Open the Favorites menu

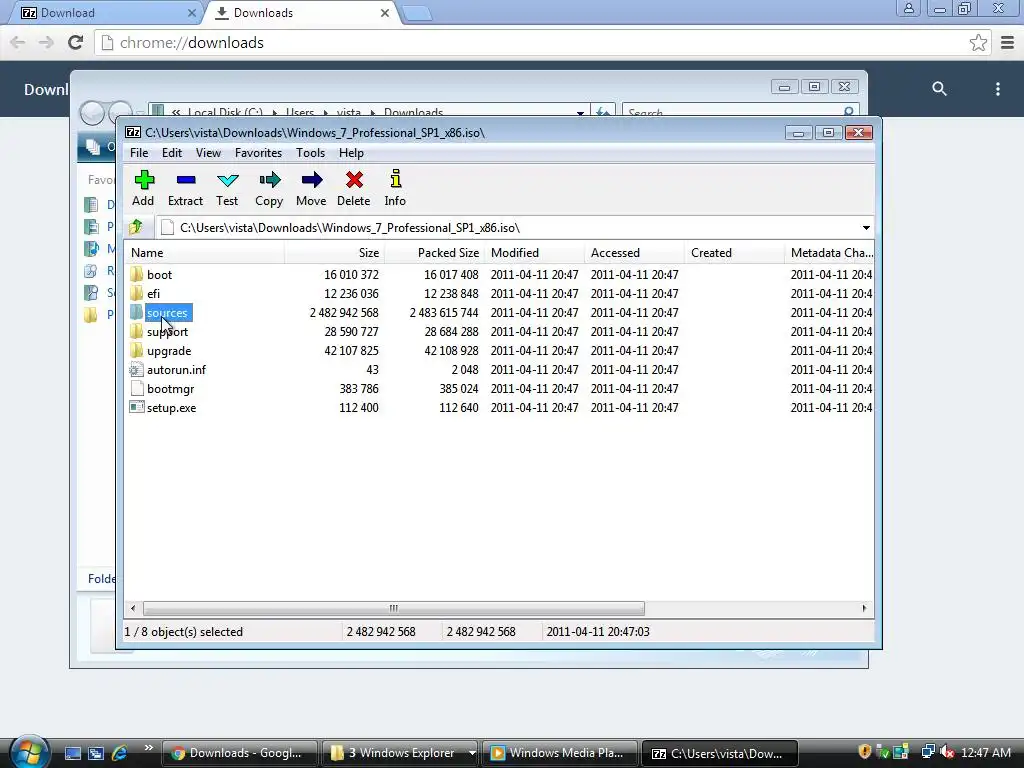coord(259,153)
